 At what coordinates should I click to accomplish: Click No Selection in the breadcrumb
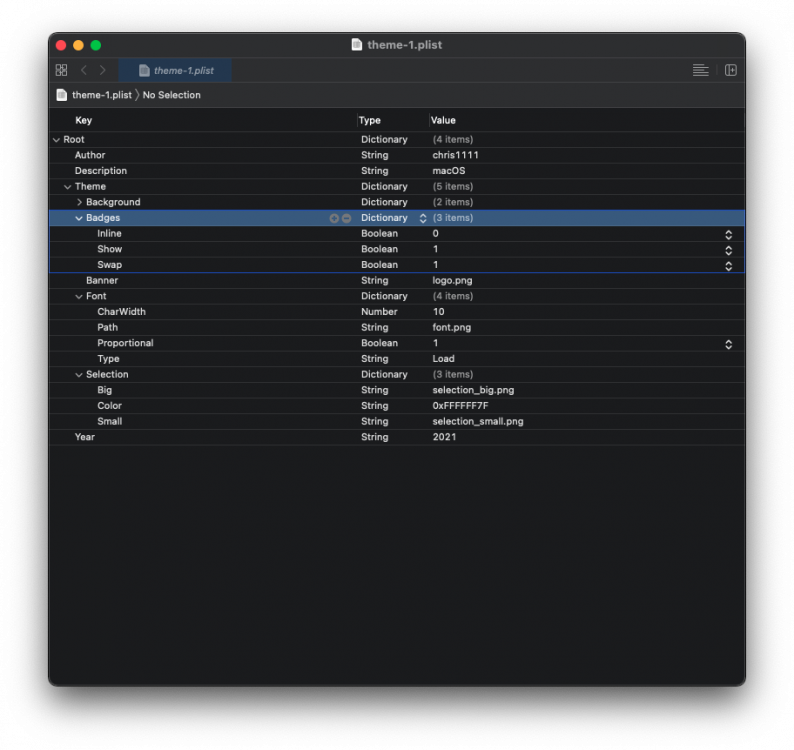(x=172, y=95)
